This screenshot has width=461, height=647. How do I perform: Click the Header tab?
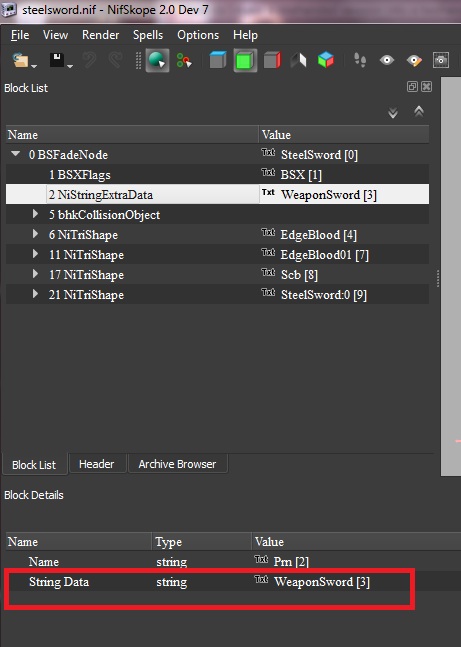(97, 464)
